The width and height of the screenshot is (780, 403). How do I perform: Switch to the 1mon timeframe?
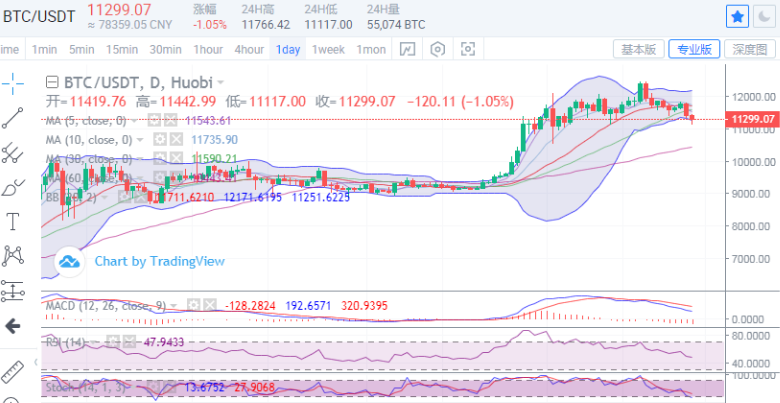pyautogui.click(x=371, y=49)
